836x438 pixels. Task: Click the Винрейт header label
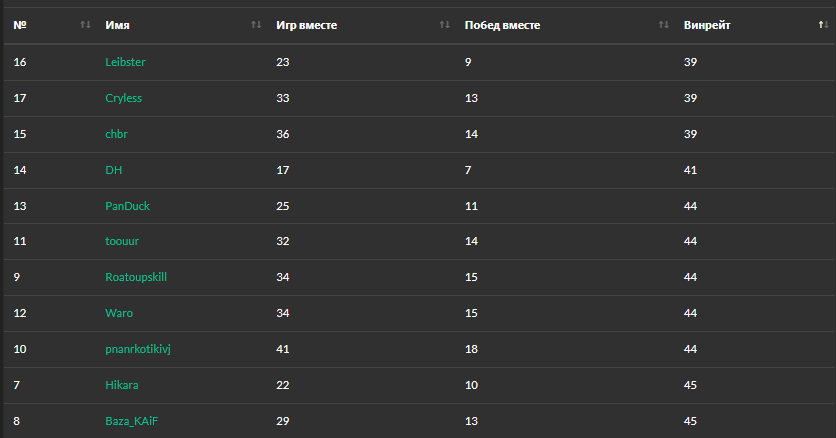click(707, 25)
